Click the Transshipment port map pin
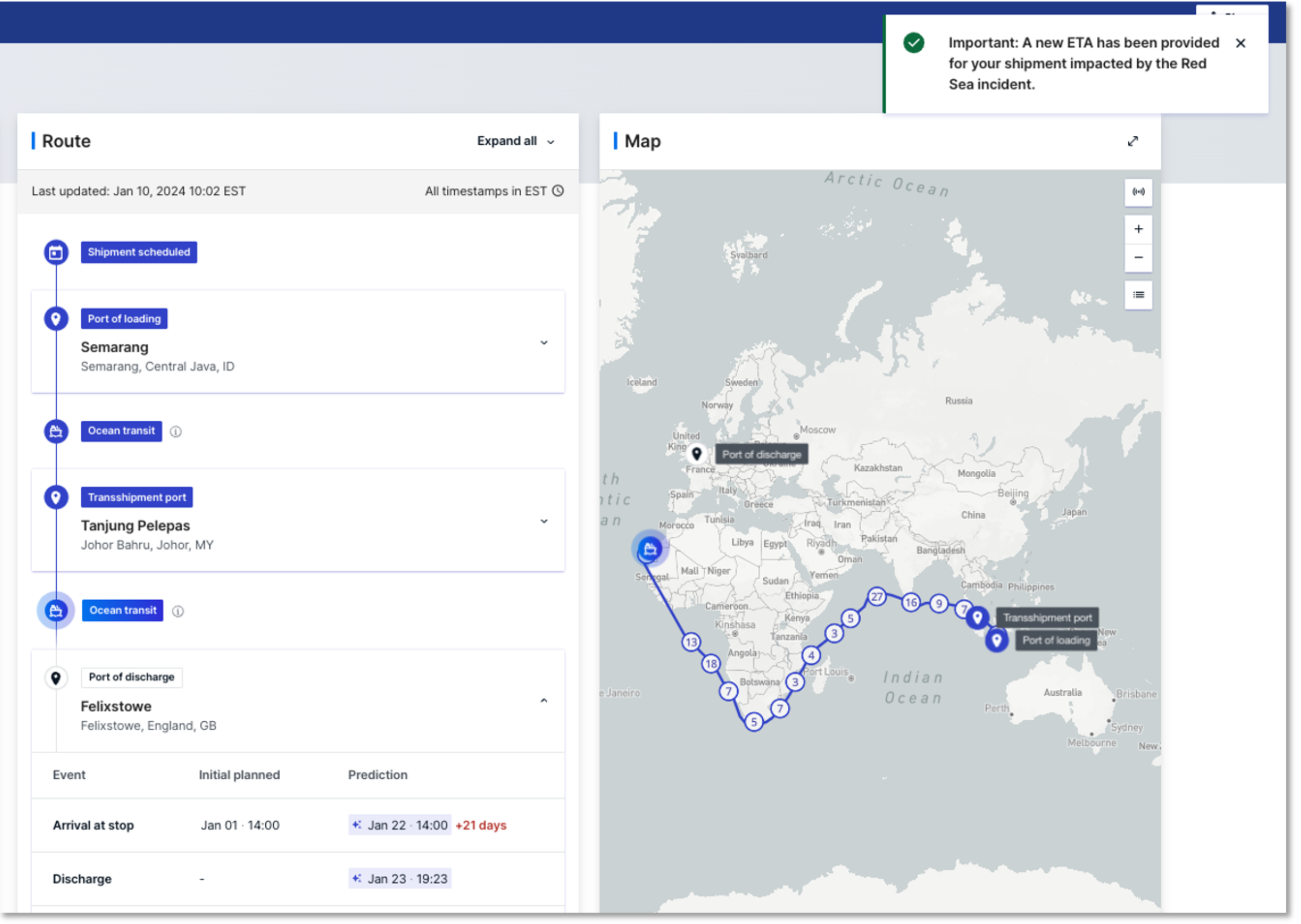This screenshot has height=924, width=1301. click(977, 618)
